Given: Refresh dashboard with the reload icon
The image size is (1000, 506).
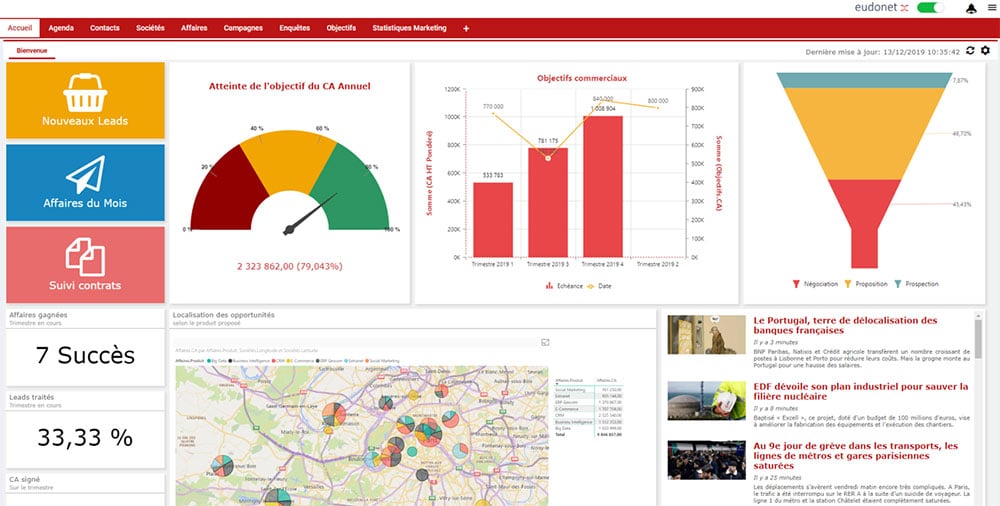Looking at the screenshot, I should tap(970, 50).
